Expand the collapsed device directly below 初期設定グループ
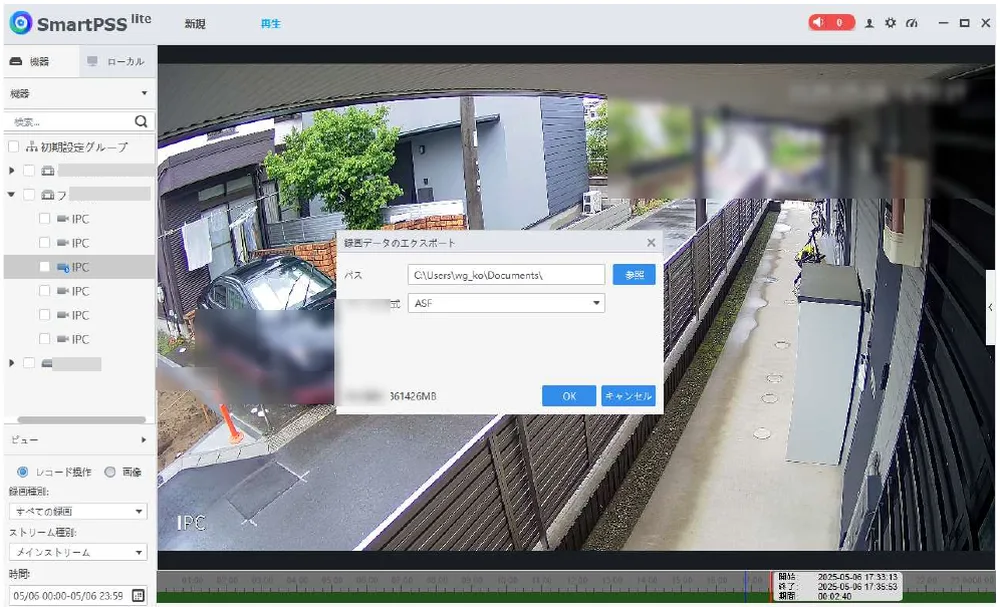The image size is (1000, 607). (11, 171)
